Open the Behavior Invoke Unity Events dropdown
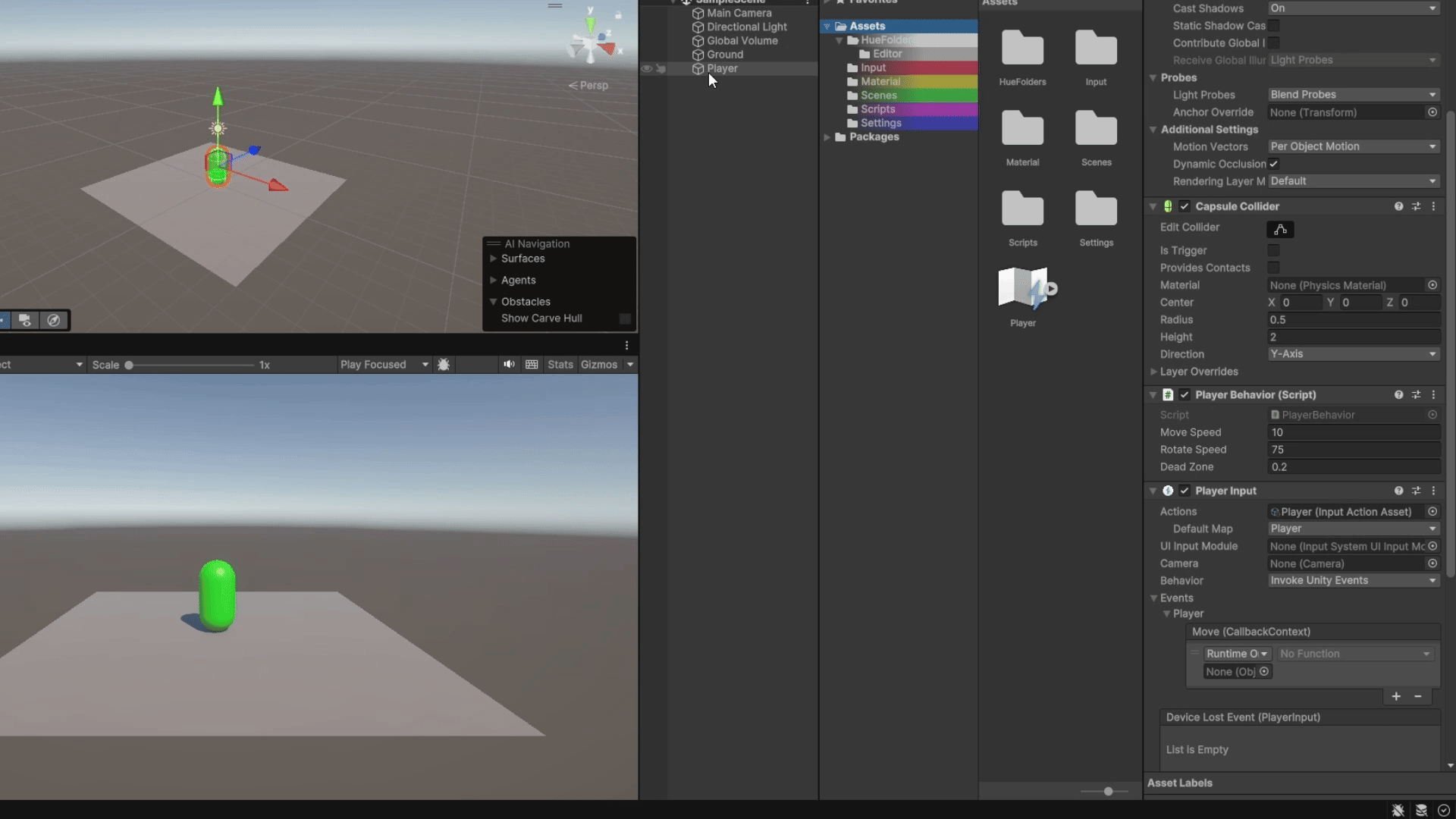1456x819 pixels. point(1354,580)
